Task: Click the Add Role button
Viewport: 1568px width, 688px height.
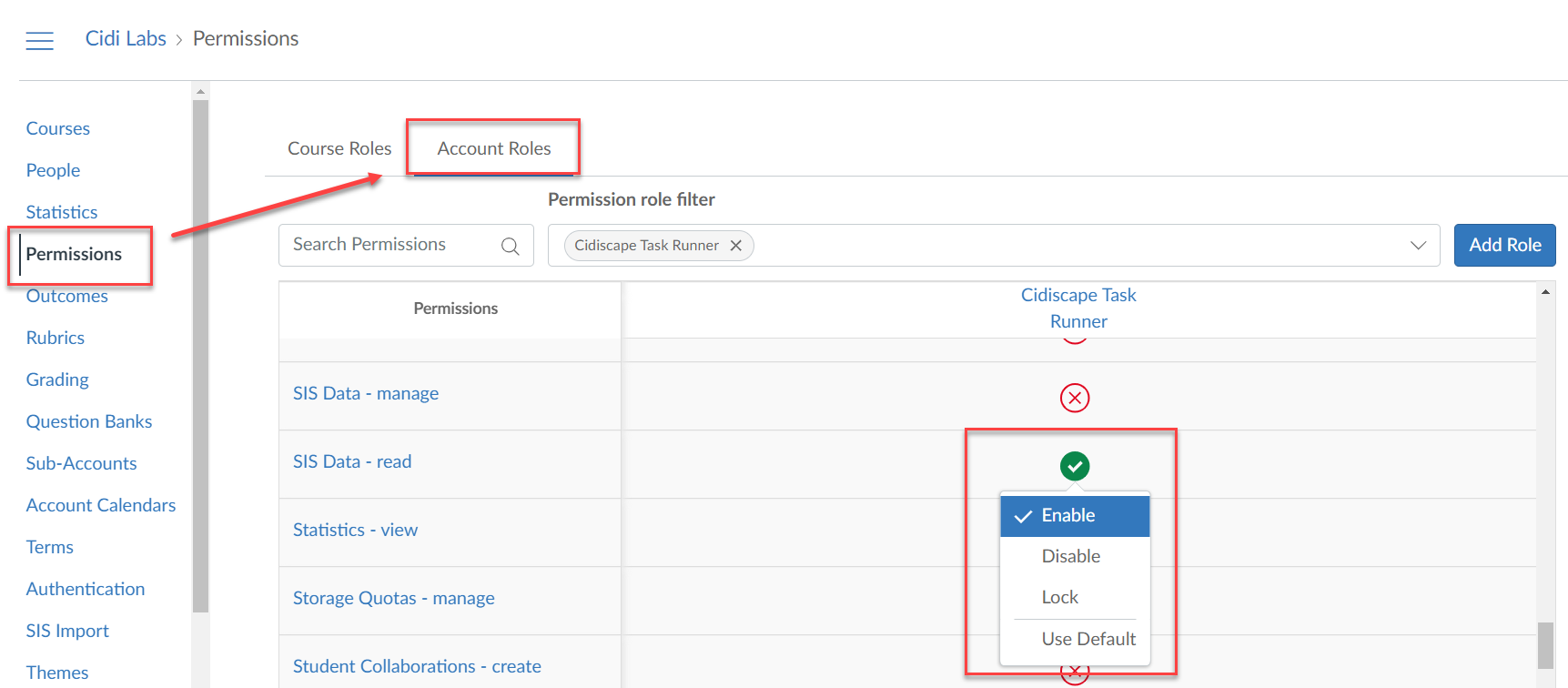Action: point(1503,246)
